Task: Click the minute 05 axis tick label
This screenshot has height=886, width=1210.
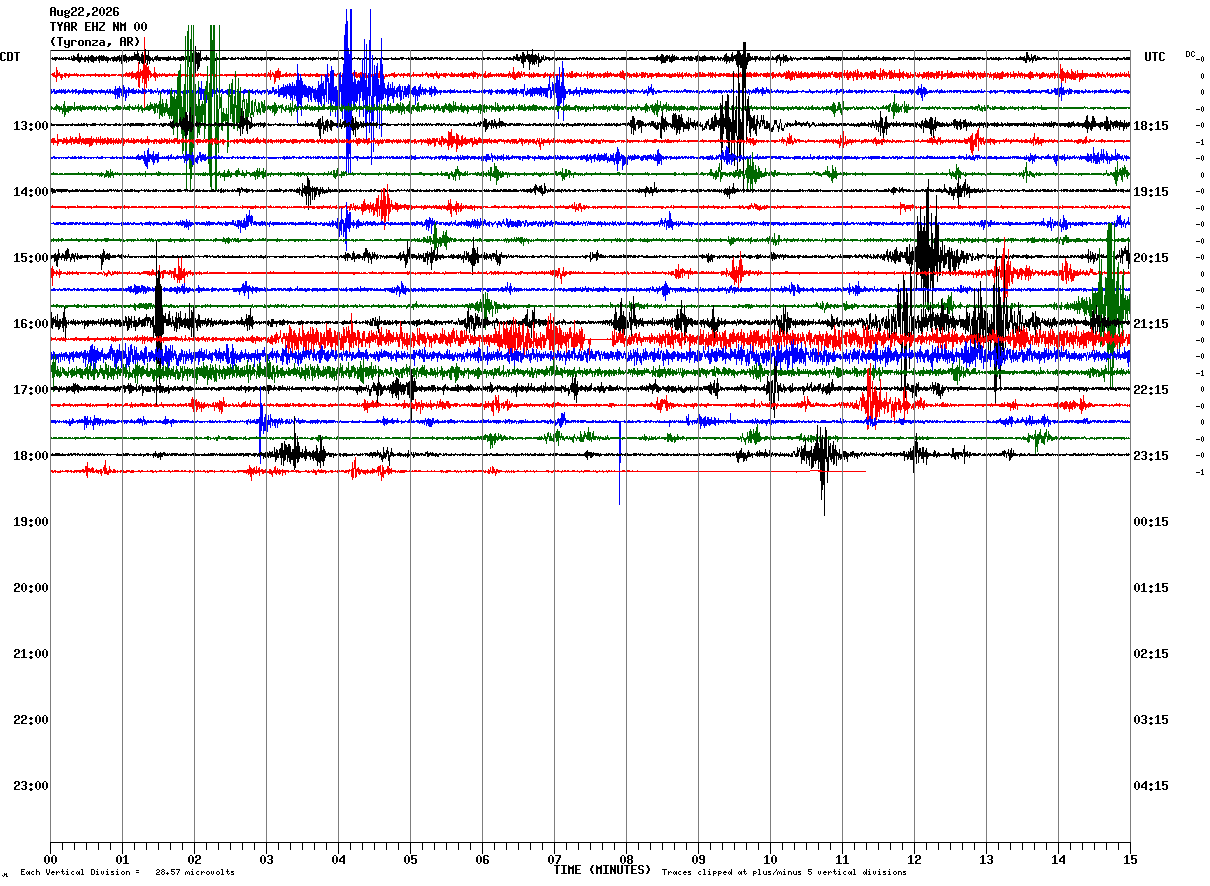Action: [410, 859]
